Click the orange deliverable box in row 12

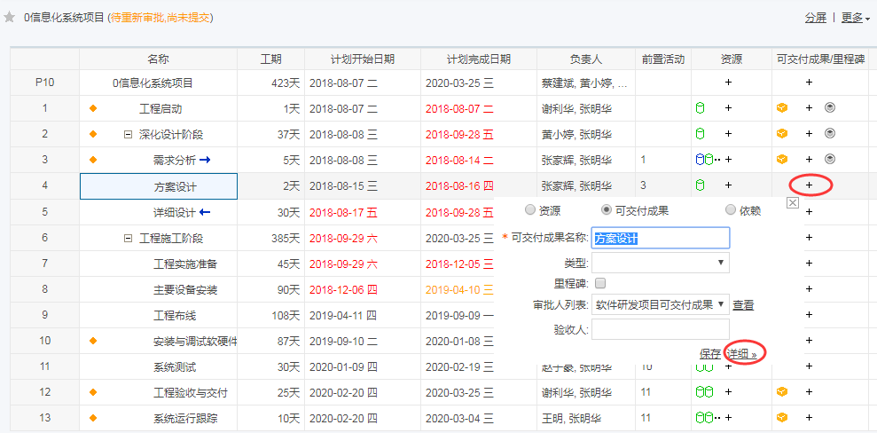782,392
